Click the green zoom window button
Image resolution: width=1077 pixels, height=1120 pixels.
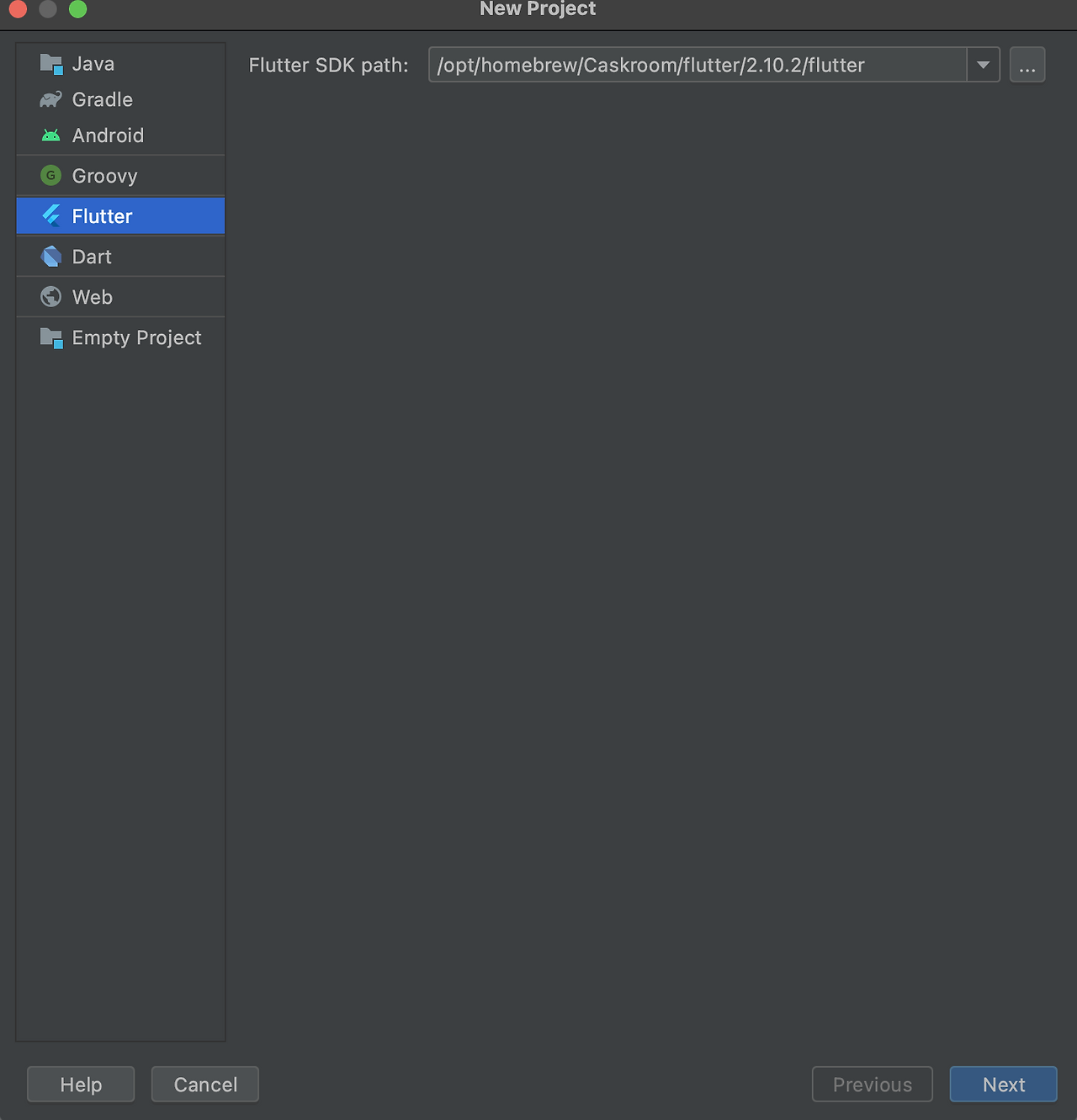[77, 9]
